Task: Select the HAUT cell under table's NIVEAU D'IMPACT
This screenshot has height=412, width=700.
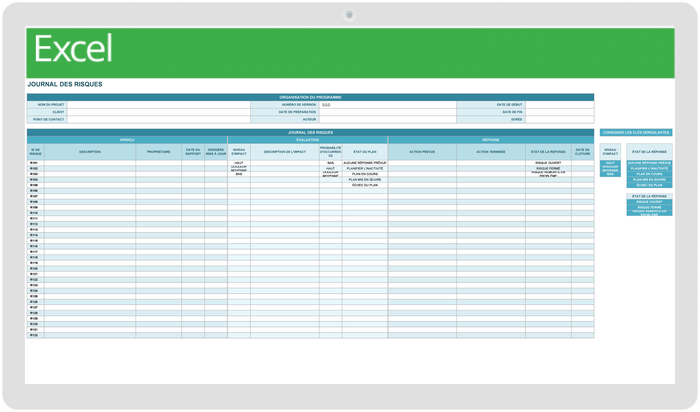Action: coord(239,163)
